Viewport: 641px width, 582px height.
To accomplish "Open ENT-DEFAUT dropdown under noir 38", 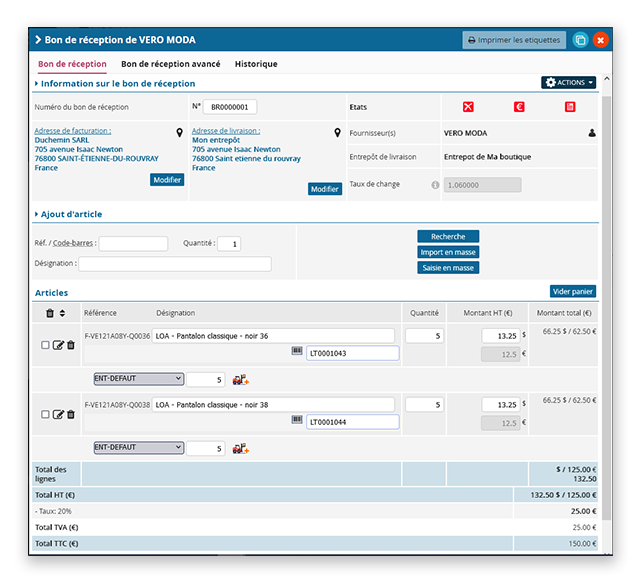I will 139,448.
